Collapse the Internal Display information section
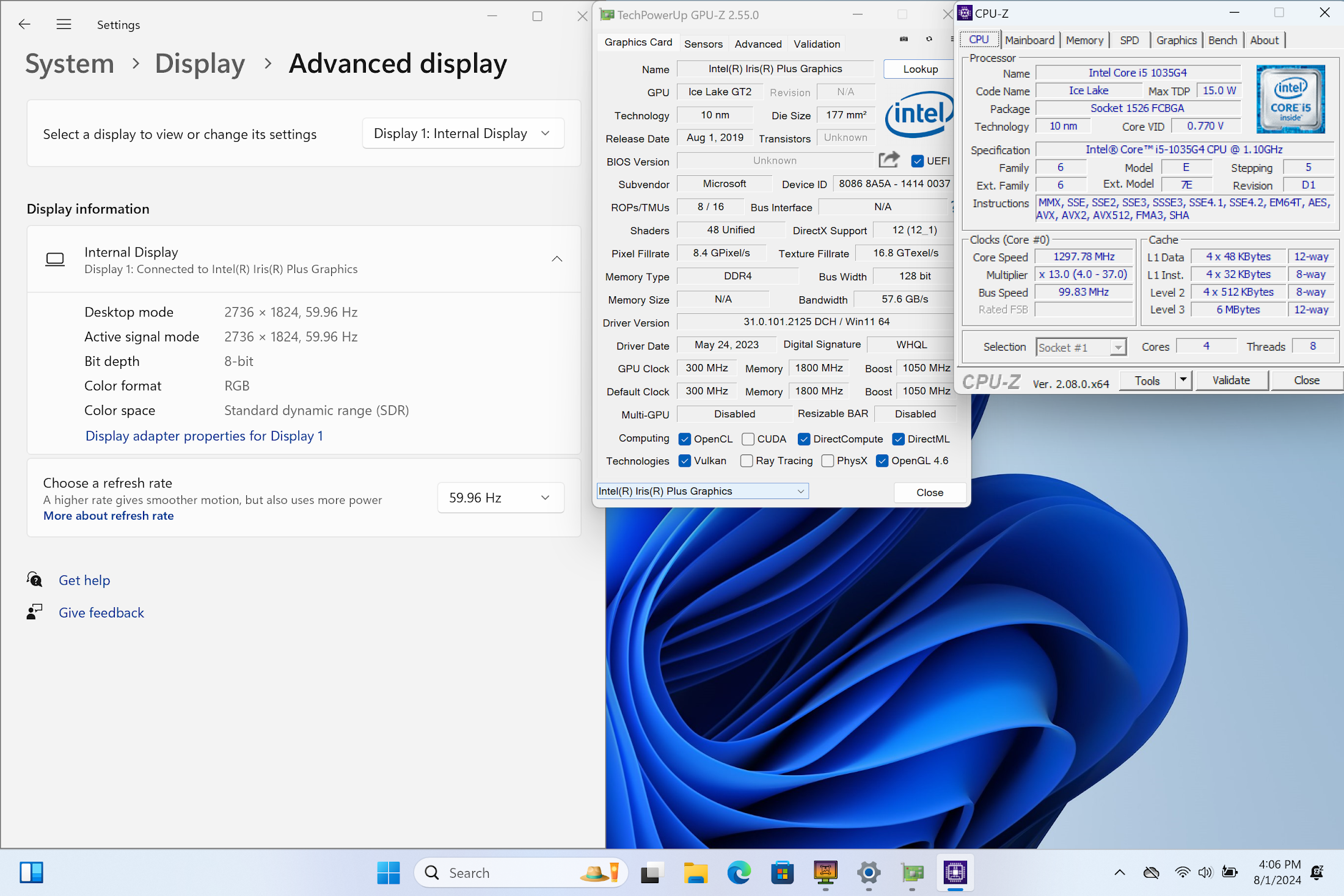Image resolution: width=1344 pixels, height=896 pixels. (557, 259)
